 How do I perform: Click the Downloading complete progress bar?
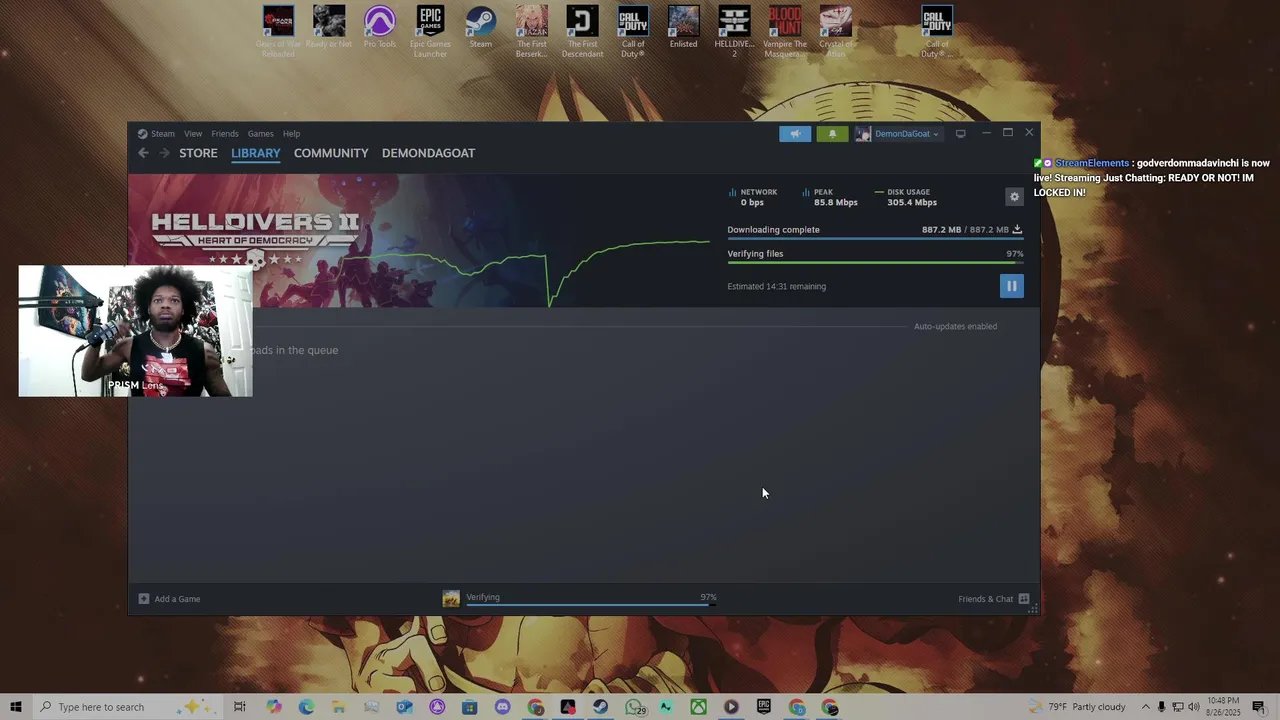coord(875,239)
